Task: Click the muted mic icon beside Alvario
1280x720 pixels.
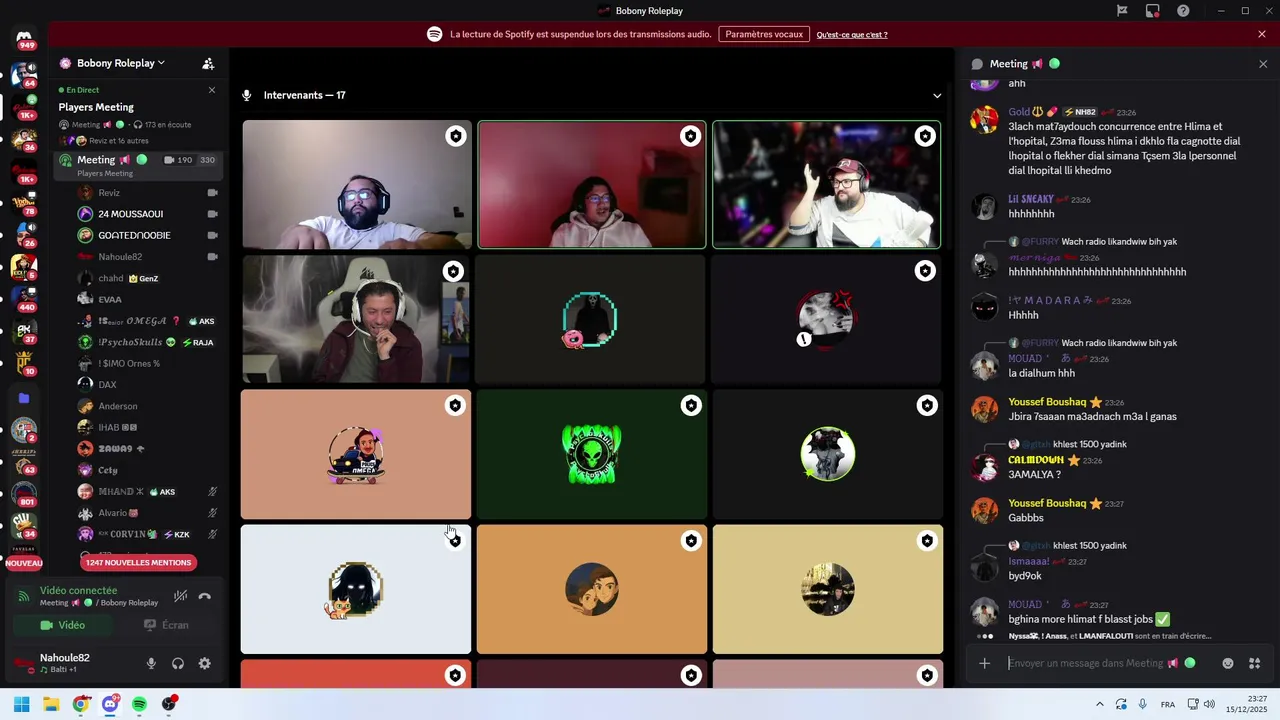Action: click(x=212, y=513)
